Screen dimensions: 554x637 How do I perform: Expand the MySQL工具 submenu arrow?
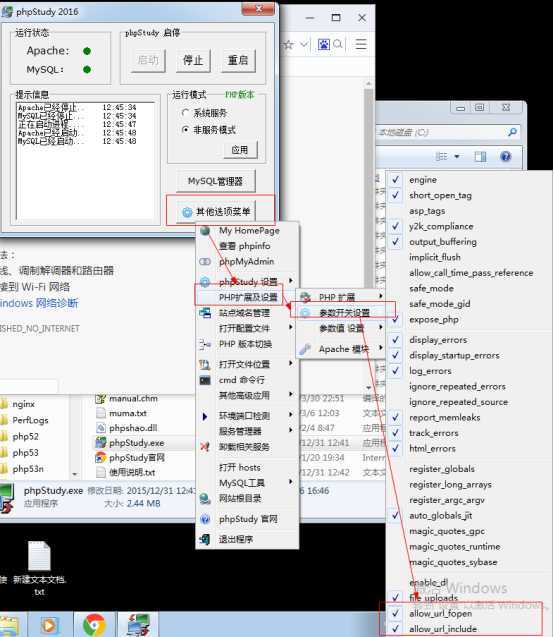click(x=291, y=482)
